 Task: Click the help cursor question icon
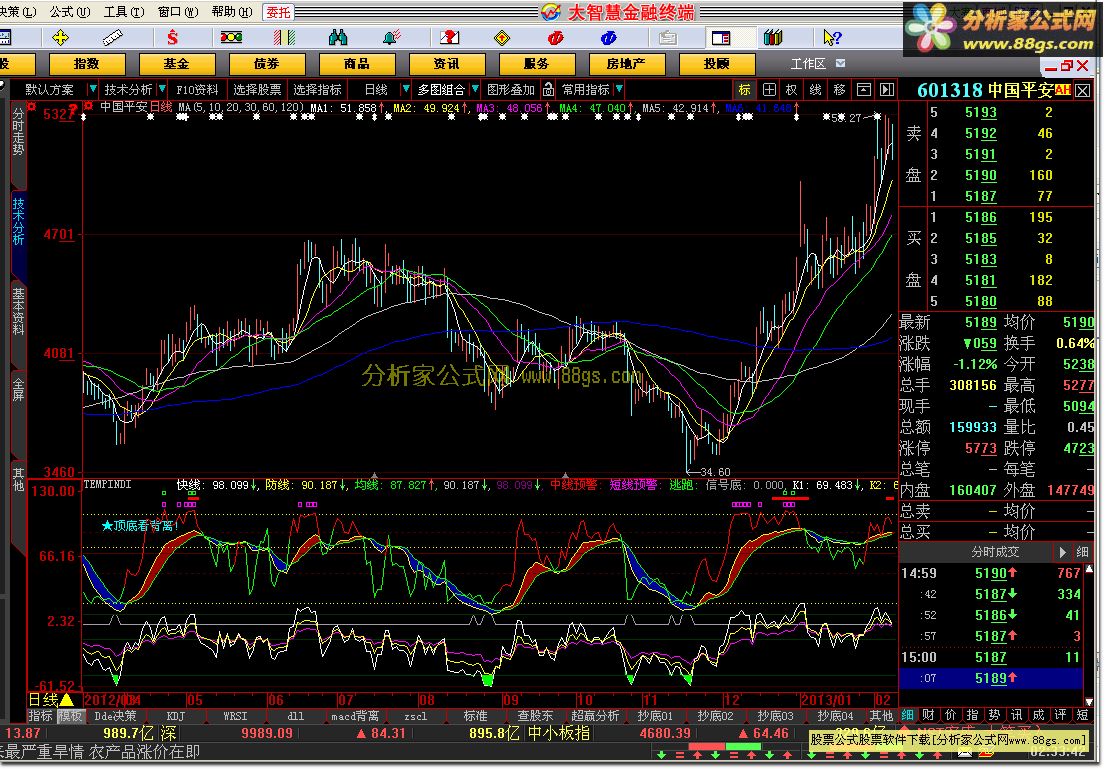coord(832,37)
